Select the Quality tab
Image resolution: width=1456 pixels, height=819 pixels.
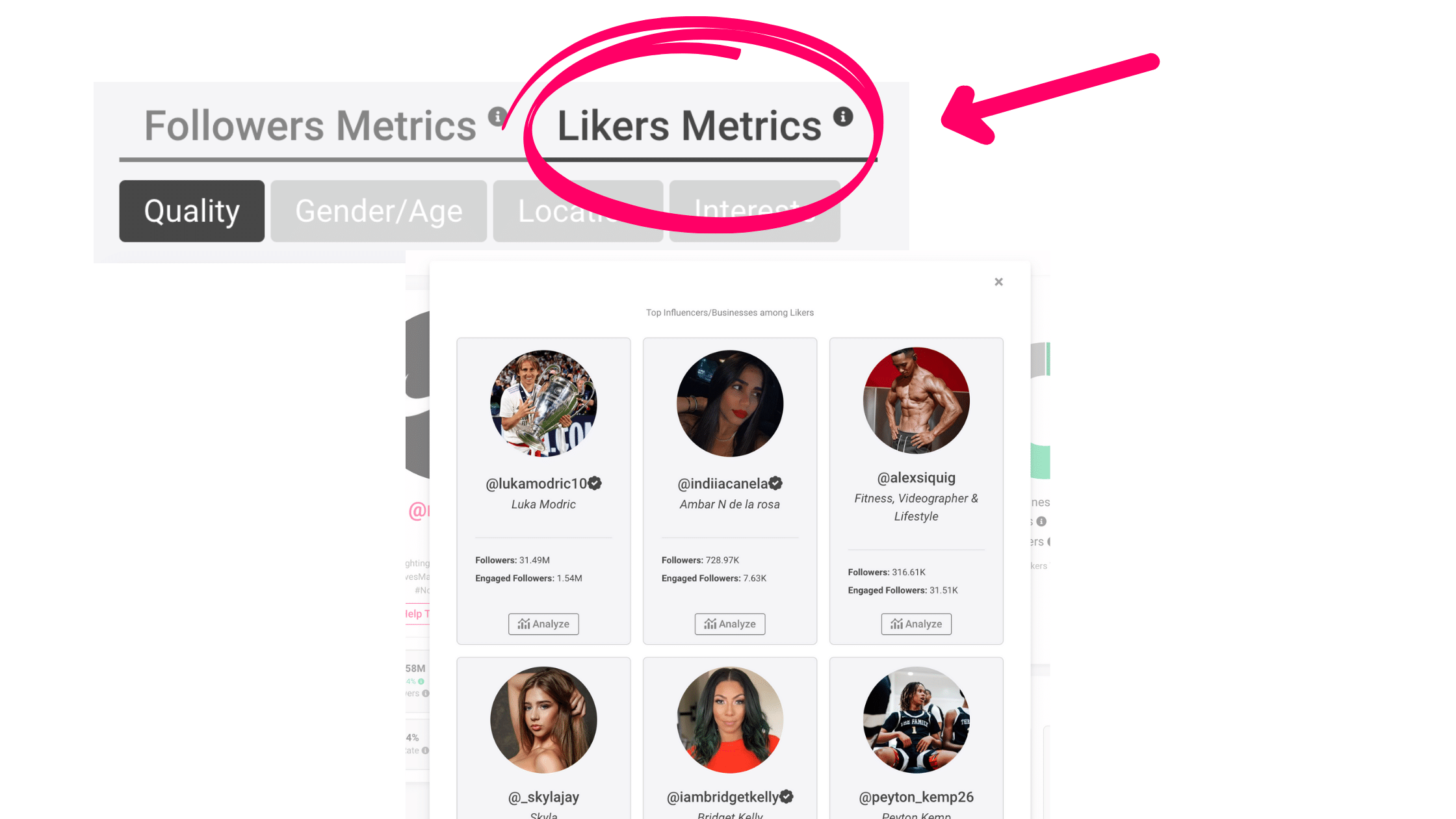(191, 210)
